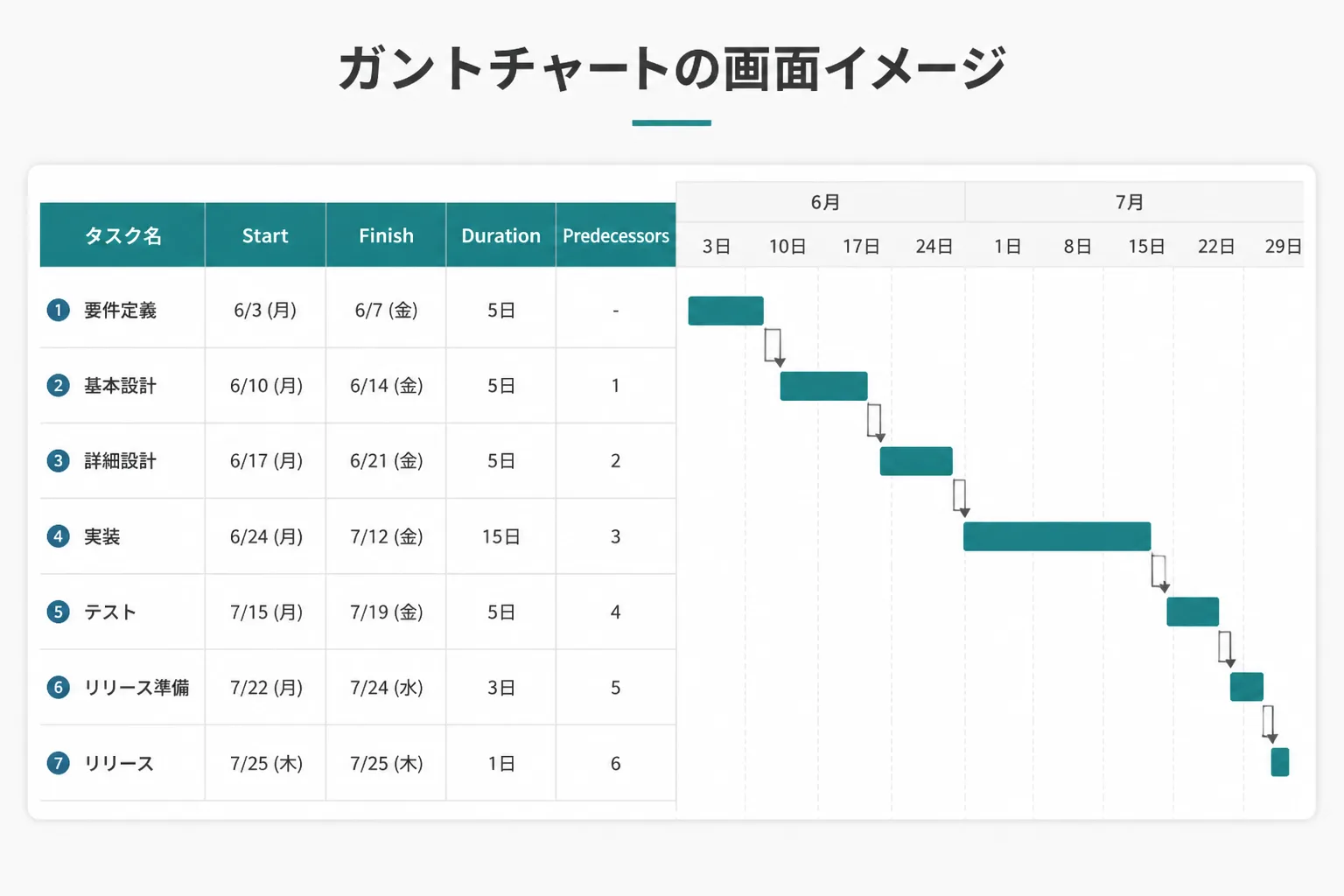This screenshot has height=896, width=1344.
Task: Select the 基本設計 Gantt bar
Action: (823, 386)
